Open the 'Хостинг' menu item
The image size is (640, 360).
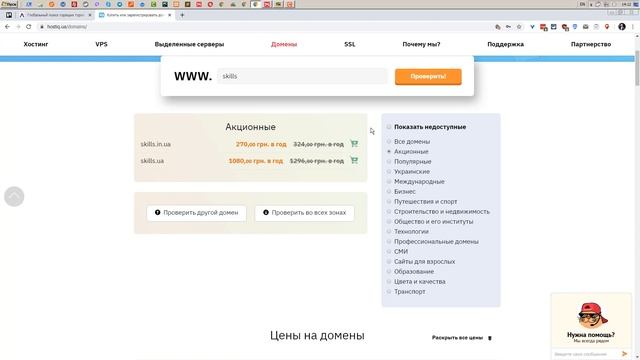click(36, 44)
